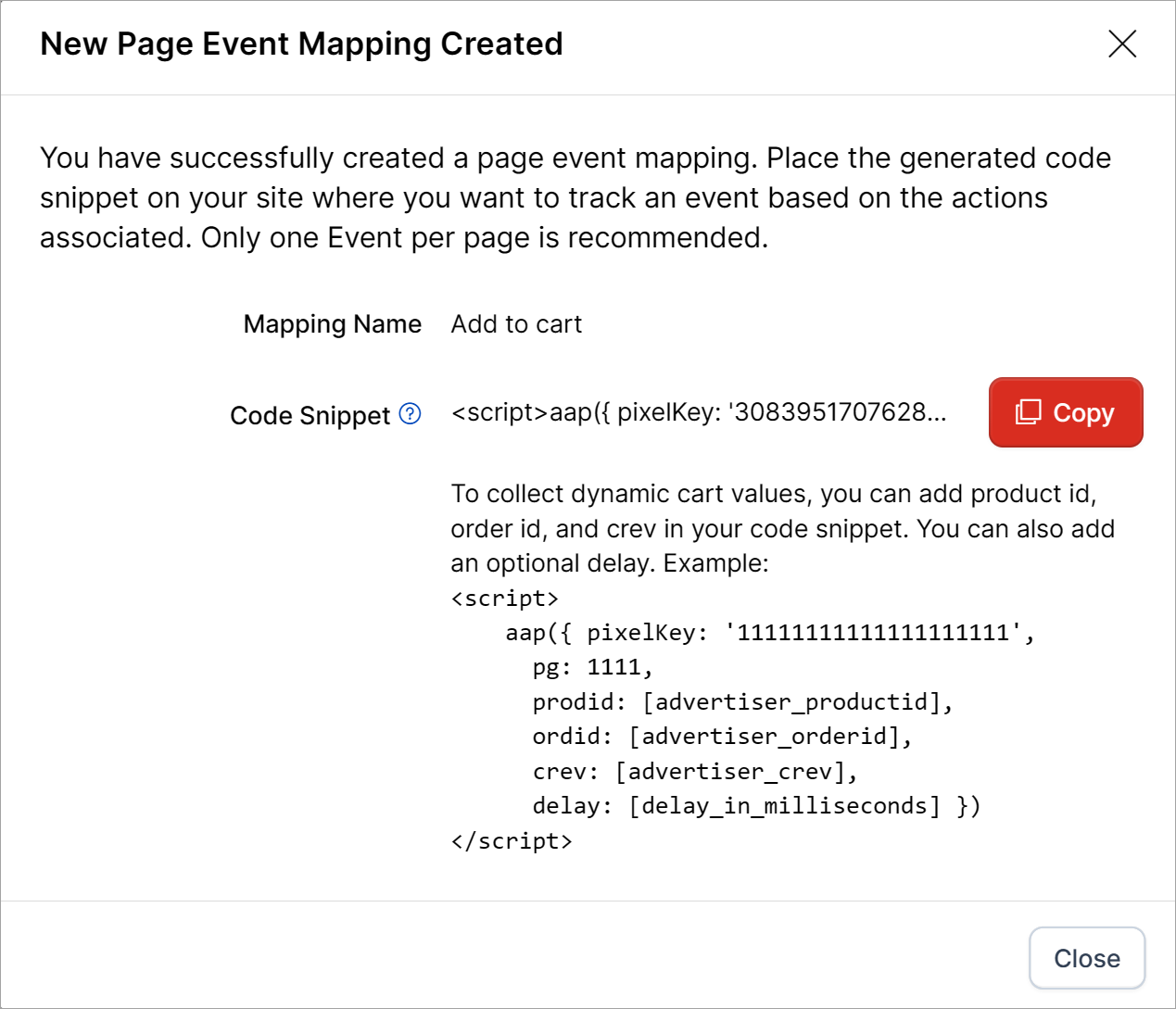
Task: Click the ordid advertiser_orderid line
Action: pyautogui.click(x=722, y=737)
